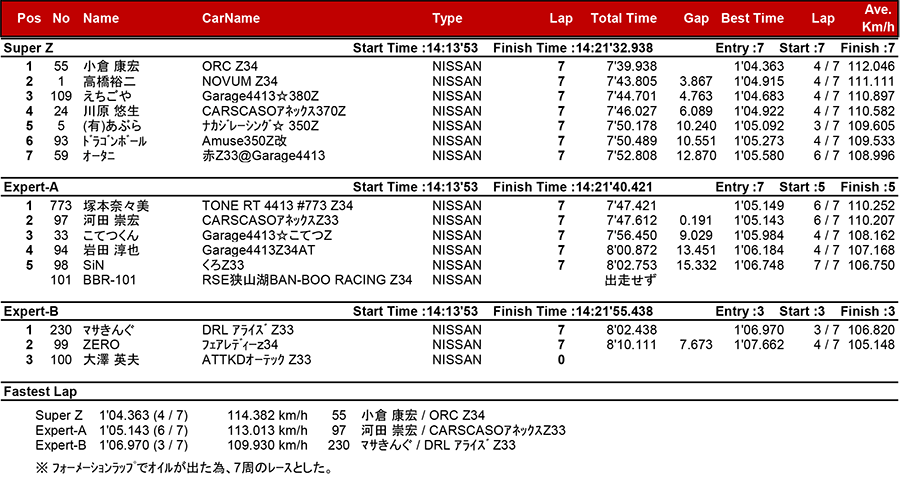This screenshot has width=900, height=477.
Task: Click the 'Total Time' column header
Action: click(x=624, y=18)
